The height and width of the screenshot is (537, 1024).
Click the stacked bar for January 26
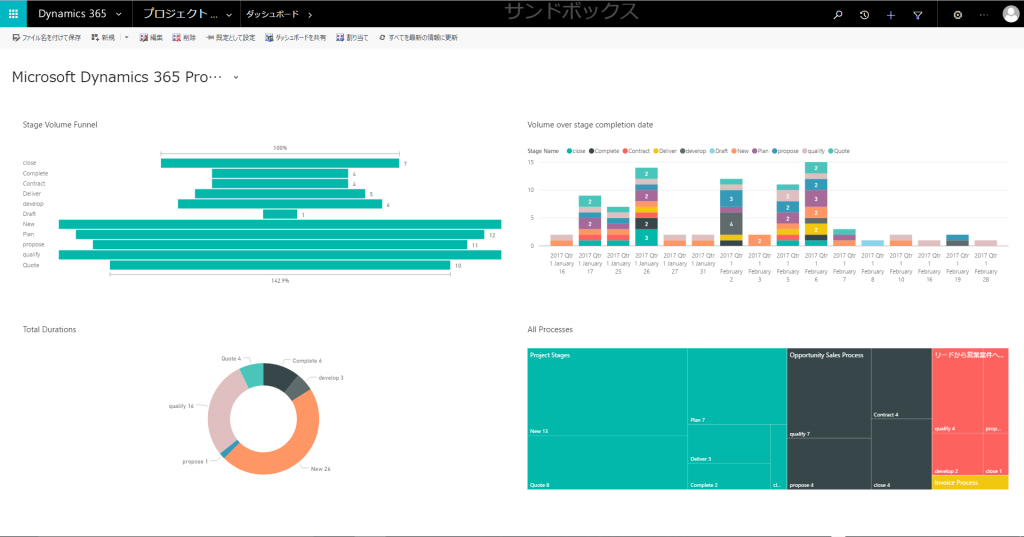point(647,206)
